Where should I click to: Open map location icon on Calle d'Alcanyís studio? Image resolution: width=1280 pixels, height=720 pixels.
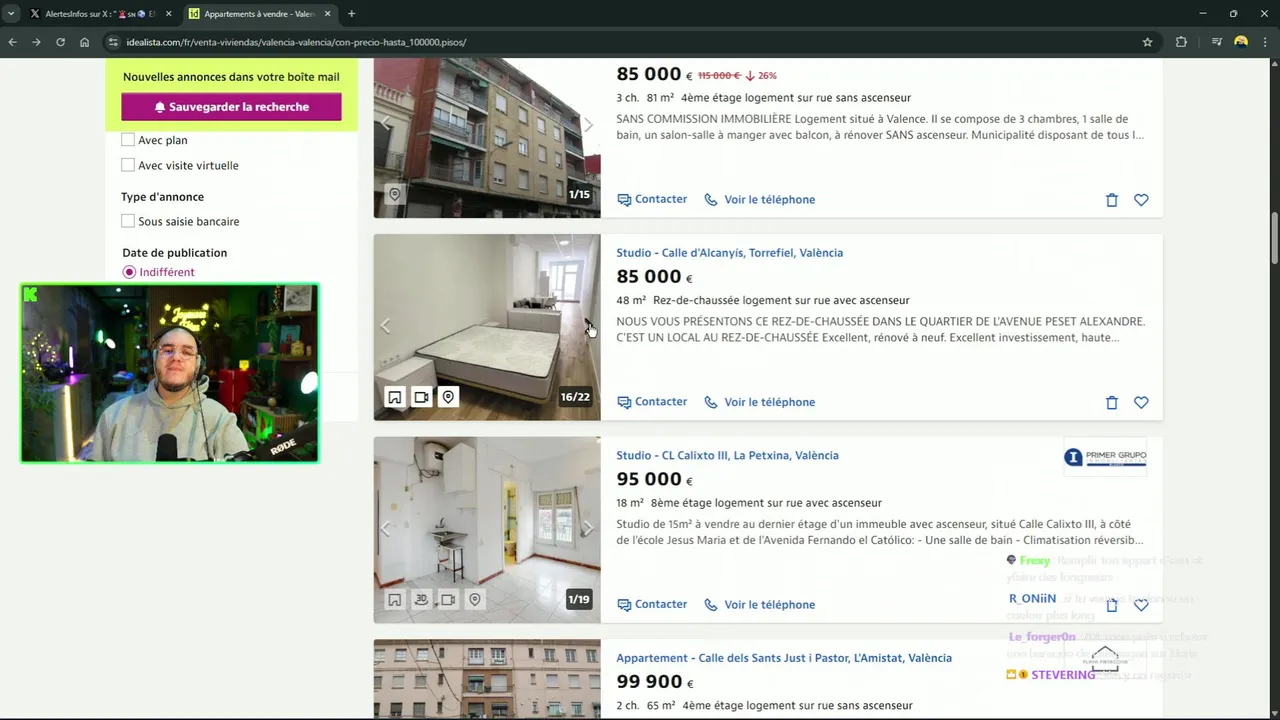(x=448, y=397)
